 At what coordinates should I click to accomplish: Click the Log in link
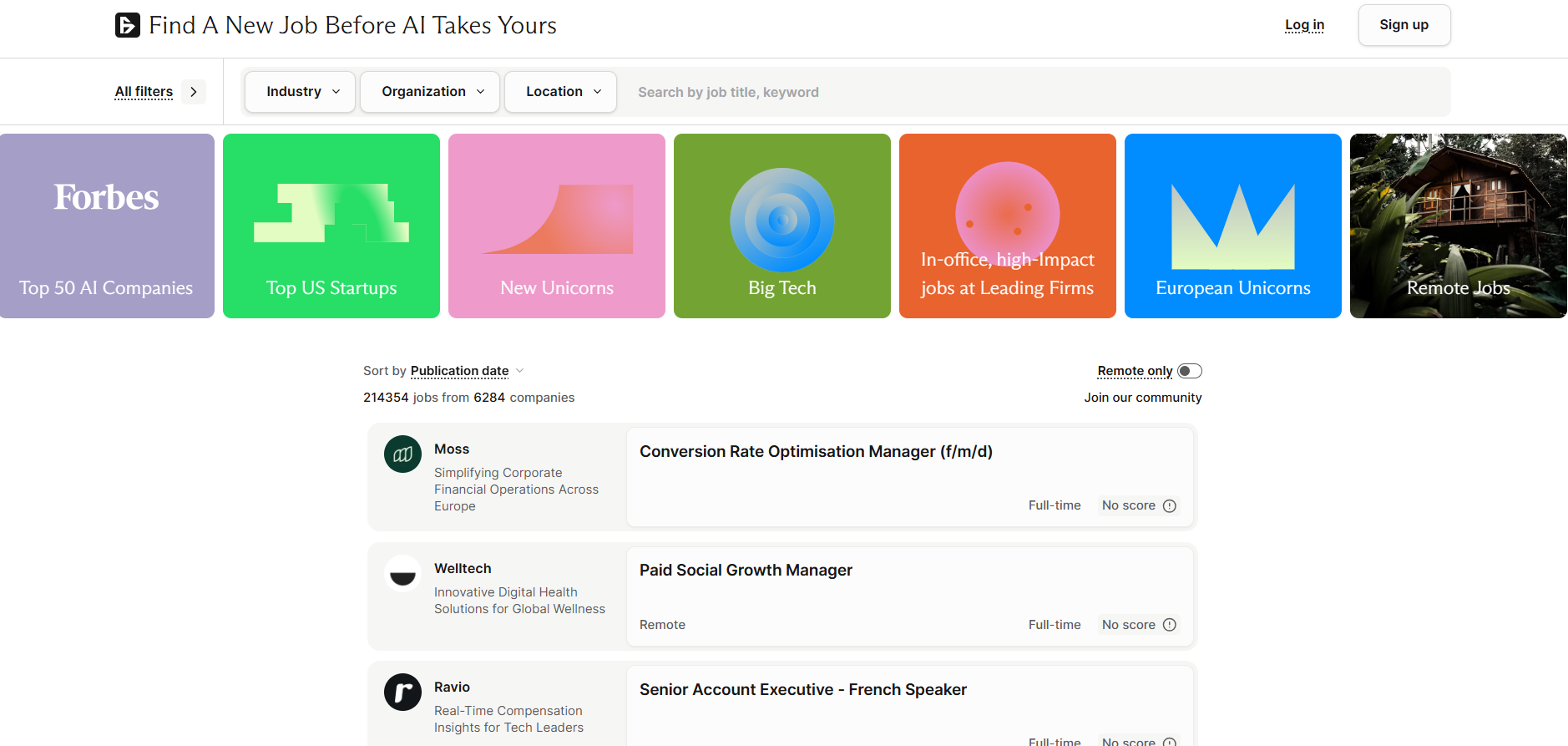1304,25
